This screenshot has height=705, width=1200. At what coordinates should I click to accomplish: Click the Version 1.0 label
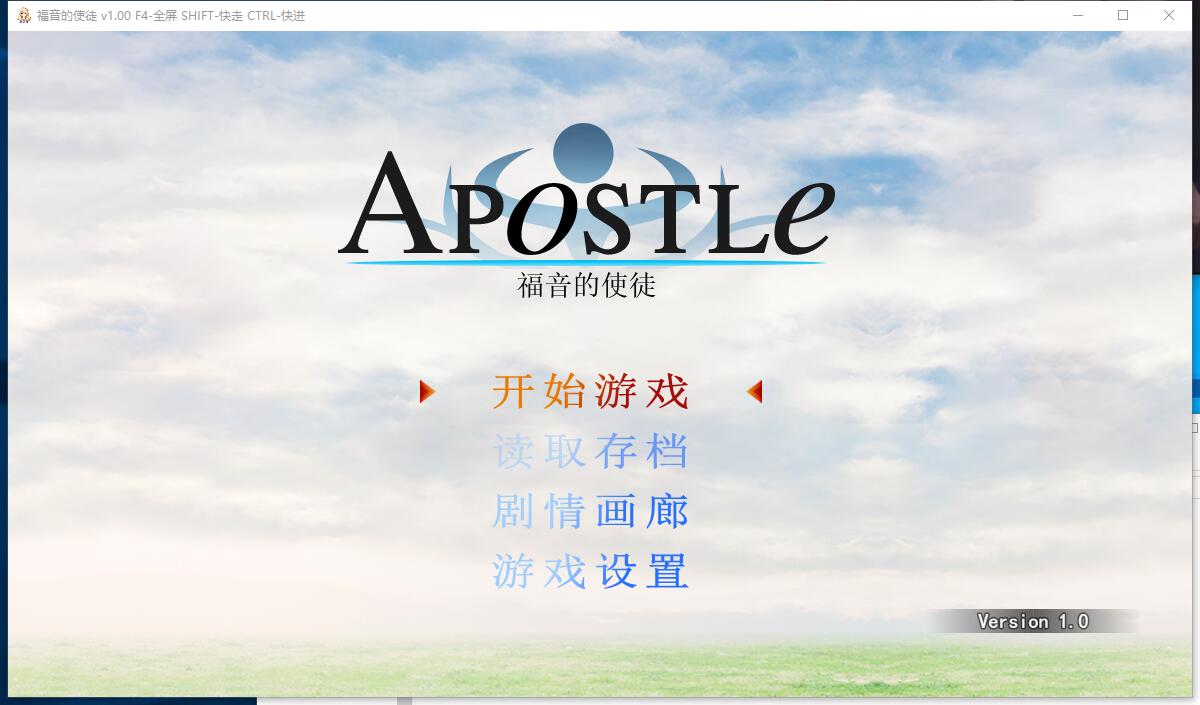tap(1032, 621)
